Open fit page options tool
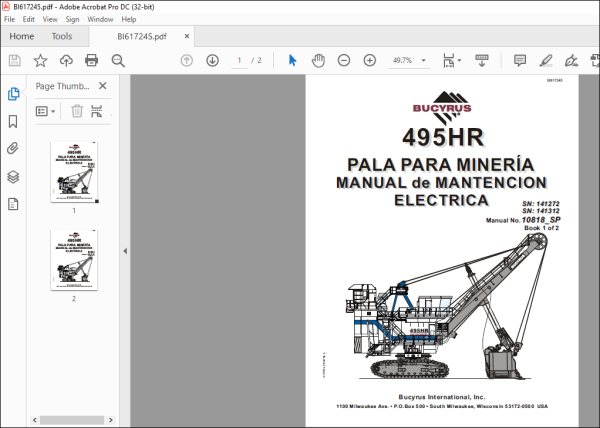This screenshot has height=428, width=600. coord(448,60)
